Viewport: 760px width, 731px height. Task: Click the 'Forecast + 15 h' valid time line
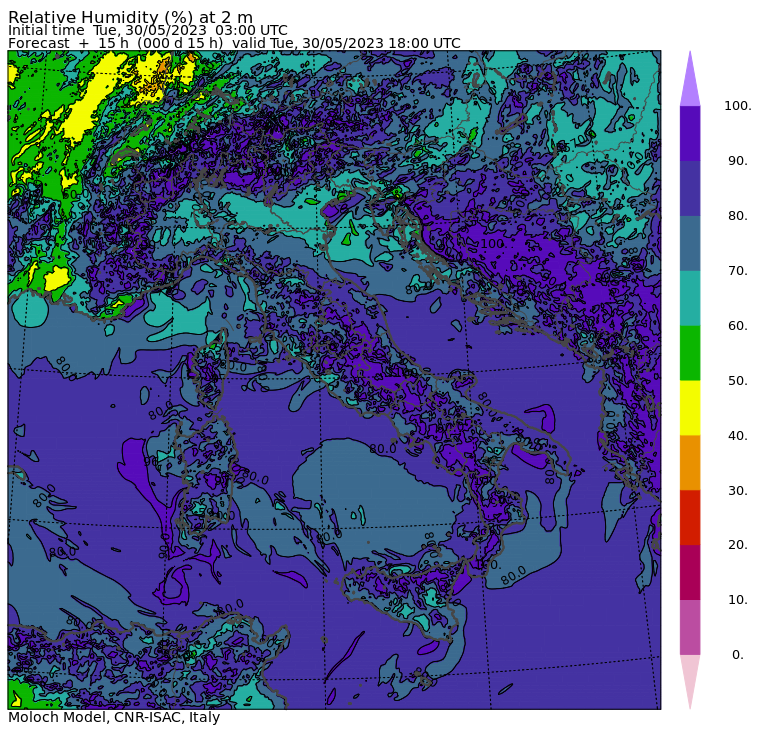[x=234, y=43]
